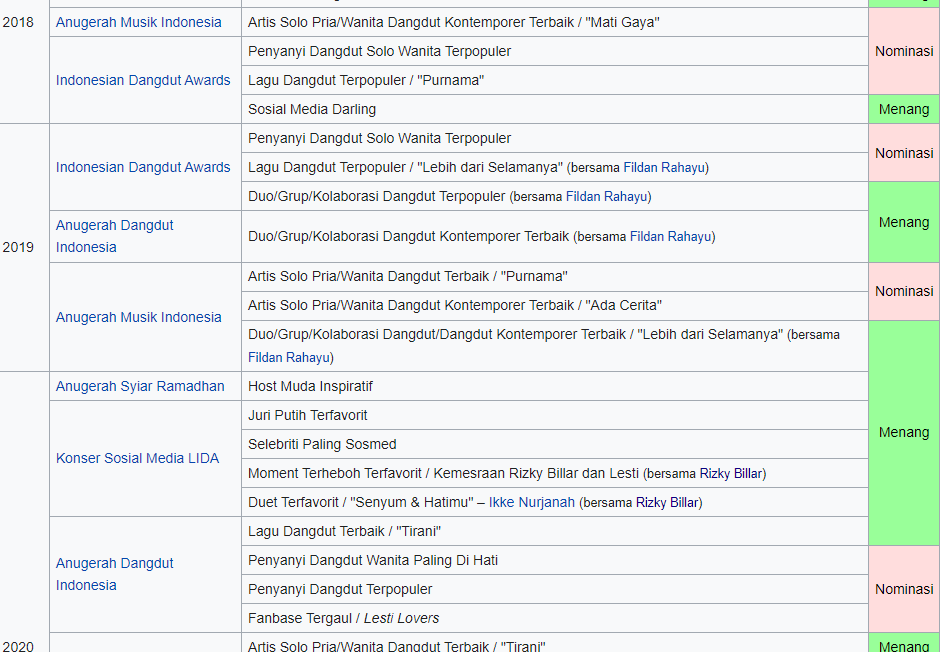This screenshot has height=652, width=942.
Task: Open the Ikke Nurjanah link
Action: [532, 502]
